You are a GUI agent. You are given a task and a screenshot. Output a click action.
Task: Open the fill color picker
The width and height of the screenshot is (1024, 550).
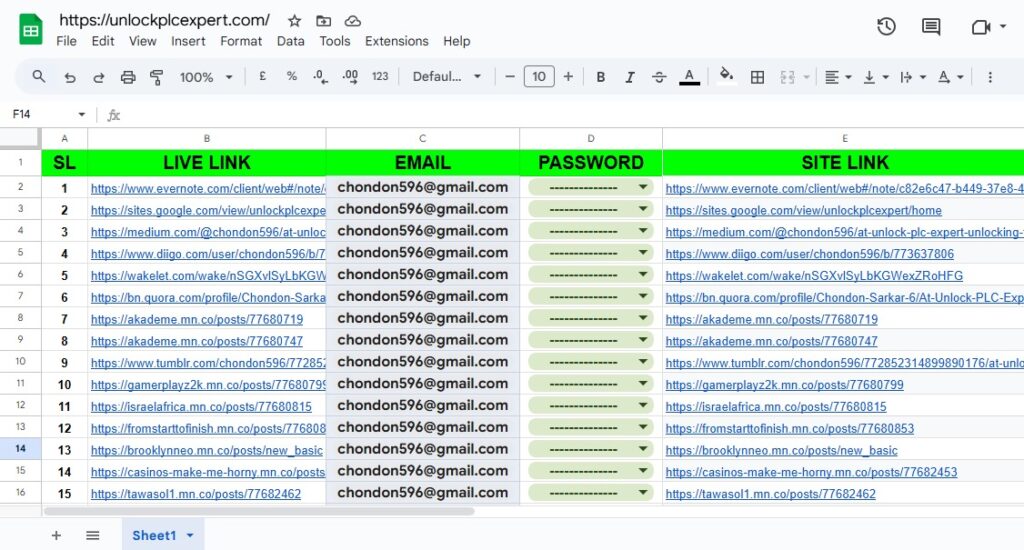point(726,76)
